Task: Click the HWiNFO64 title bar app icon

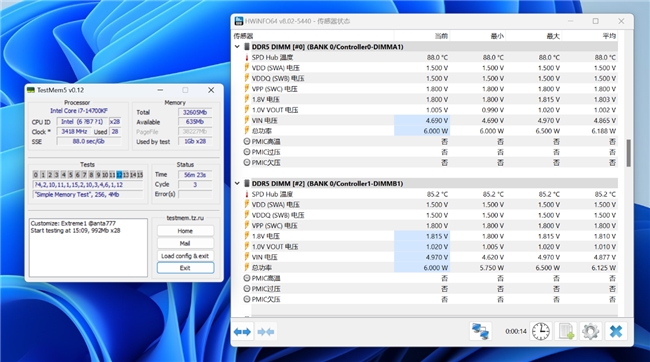Action: [x=239, y=21]
